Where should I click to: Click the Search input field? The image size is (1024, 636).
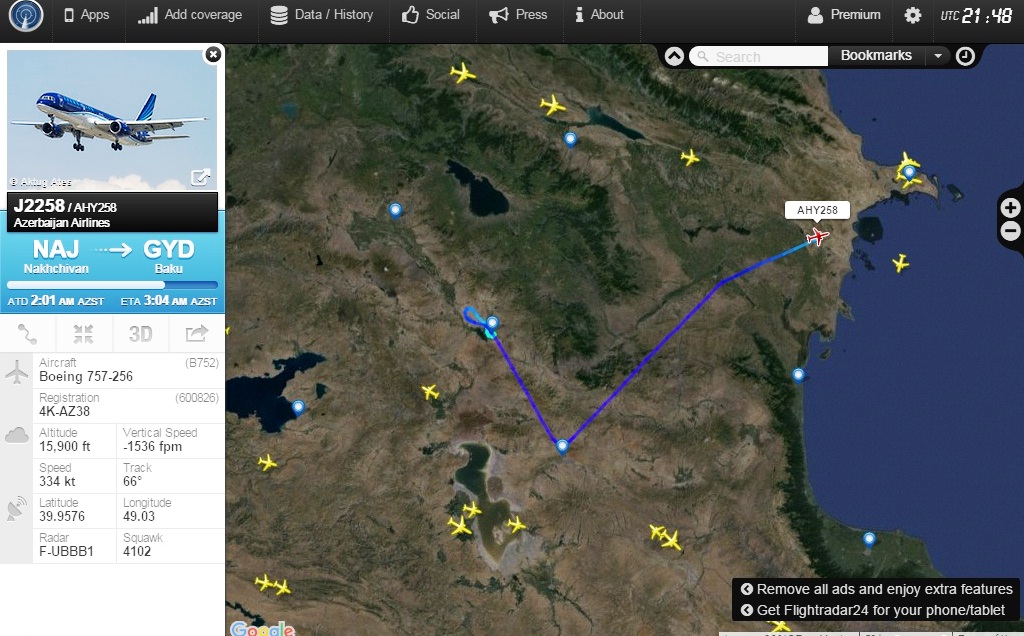tap(759, 57)
